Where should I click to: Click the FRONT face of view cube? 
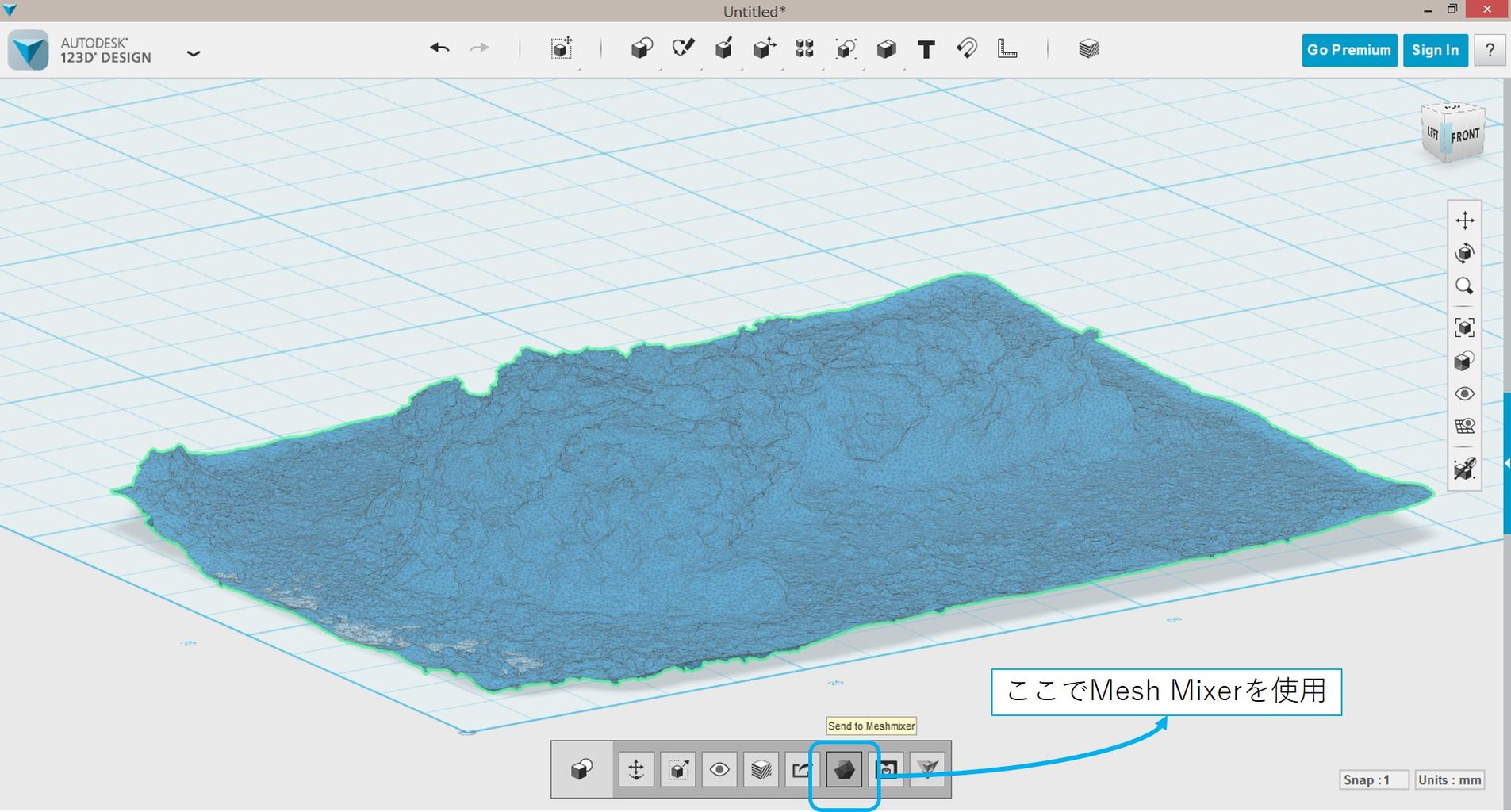point(1466,136)
